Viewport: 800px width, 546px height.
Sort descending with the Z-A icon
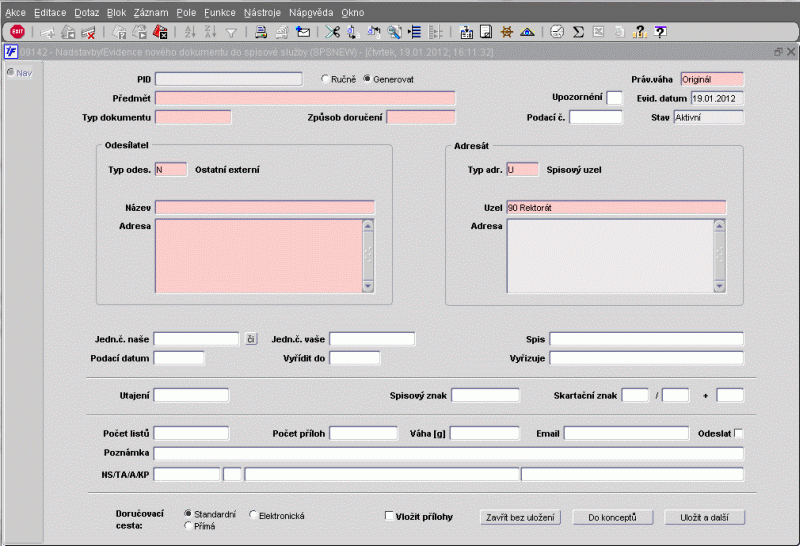[x=210, y=32]
